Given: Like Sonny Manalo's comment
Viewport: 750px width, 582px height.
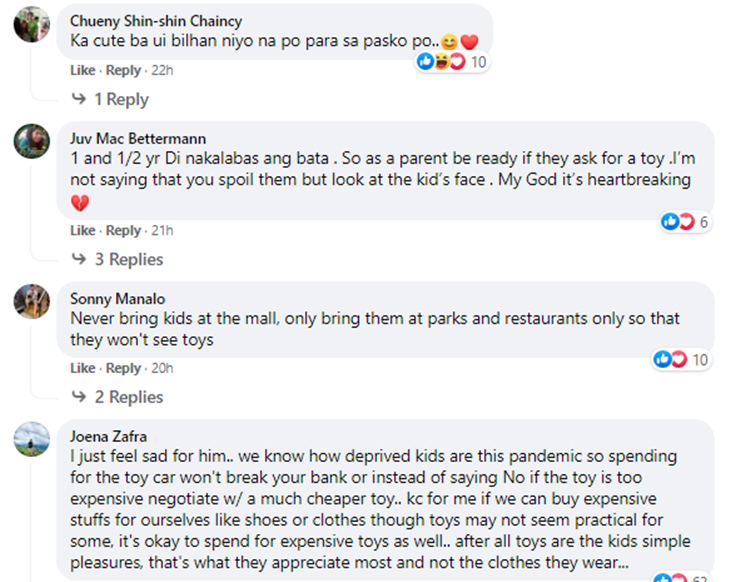Looking at the screenshot, I should click(x=83, y=368).
